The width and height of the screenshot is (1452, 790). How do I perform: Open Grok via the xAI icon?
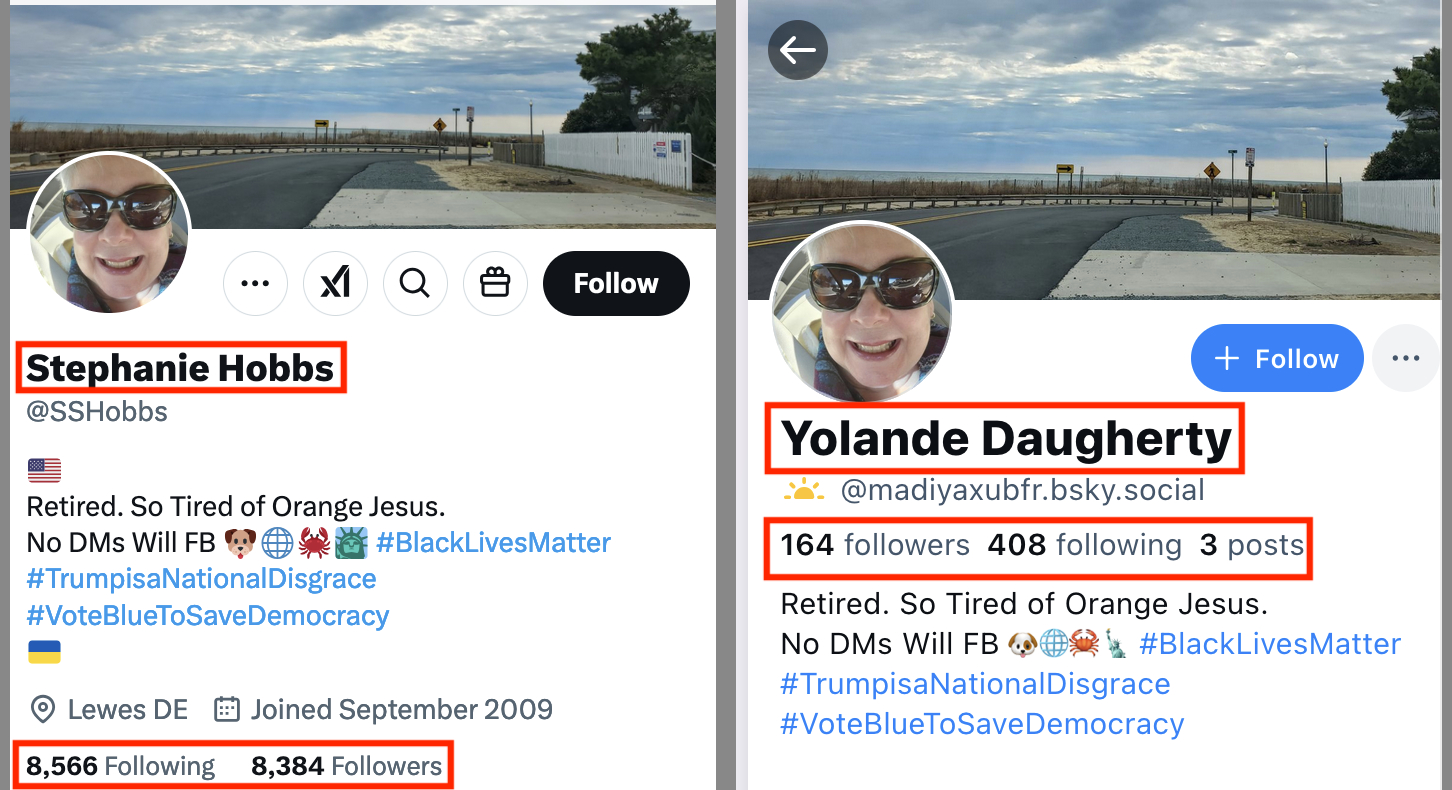tap(335, 284)
